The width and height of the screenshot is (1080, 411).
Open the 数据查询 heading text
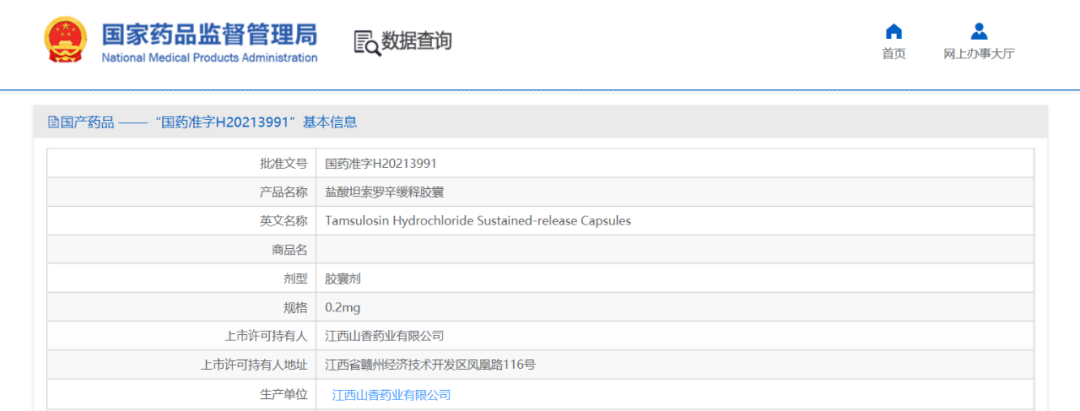coord(417,41)
